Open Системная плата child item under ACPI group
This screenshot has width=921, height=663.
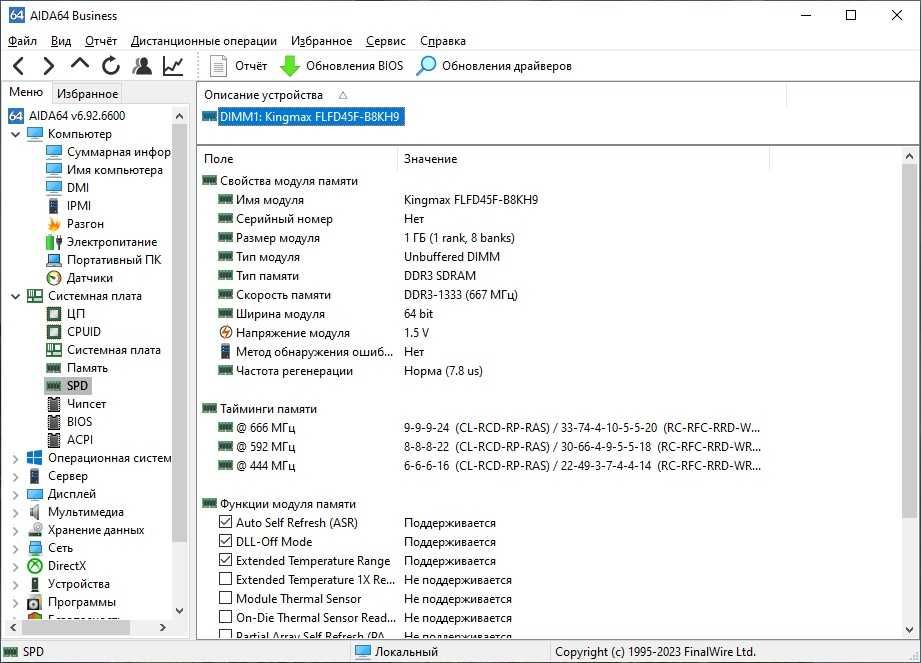(x=113, y=350)
